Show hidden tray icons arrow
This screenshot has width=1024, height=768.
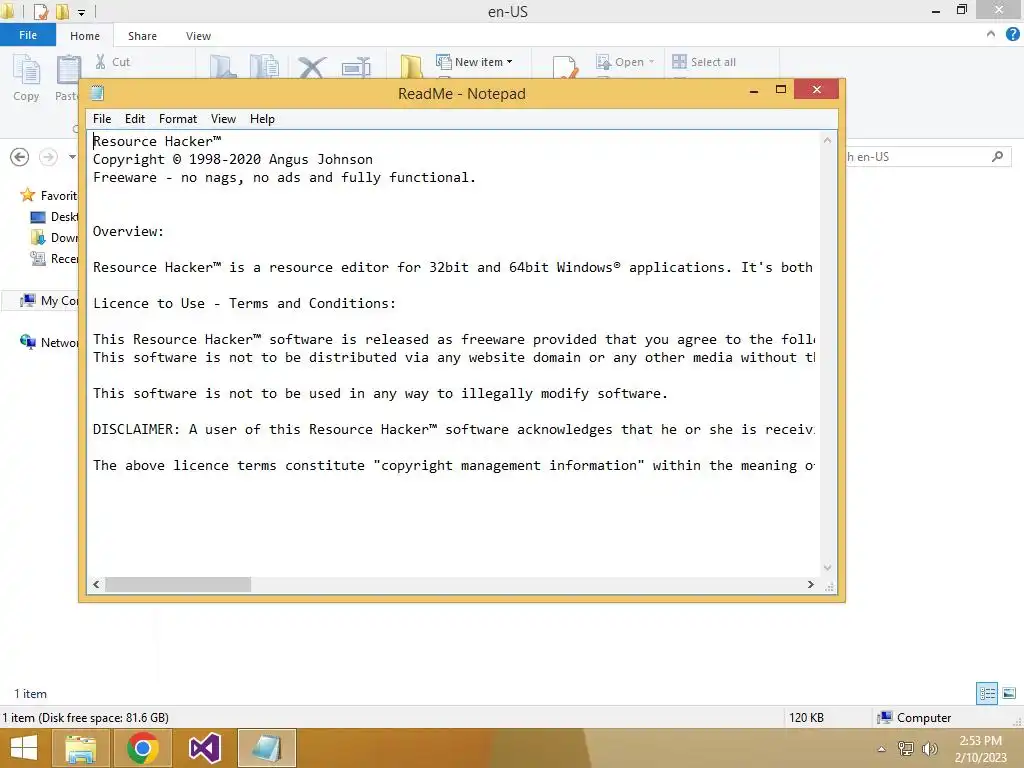881,749
